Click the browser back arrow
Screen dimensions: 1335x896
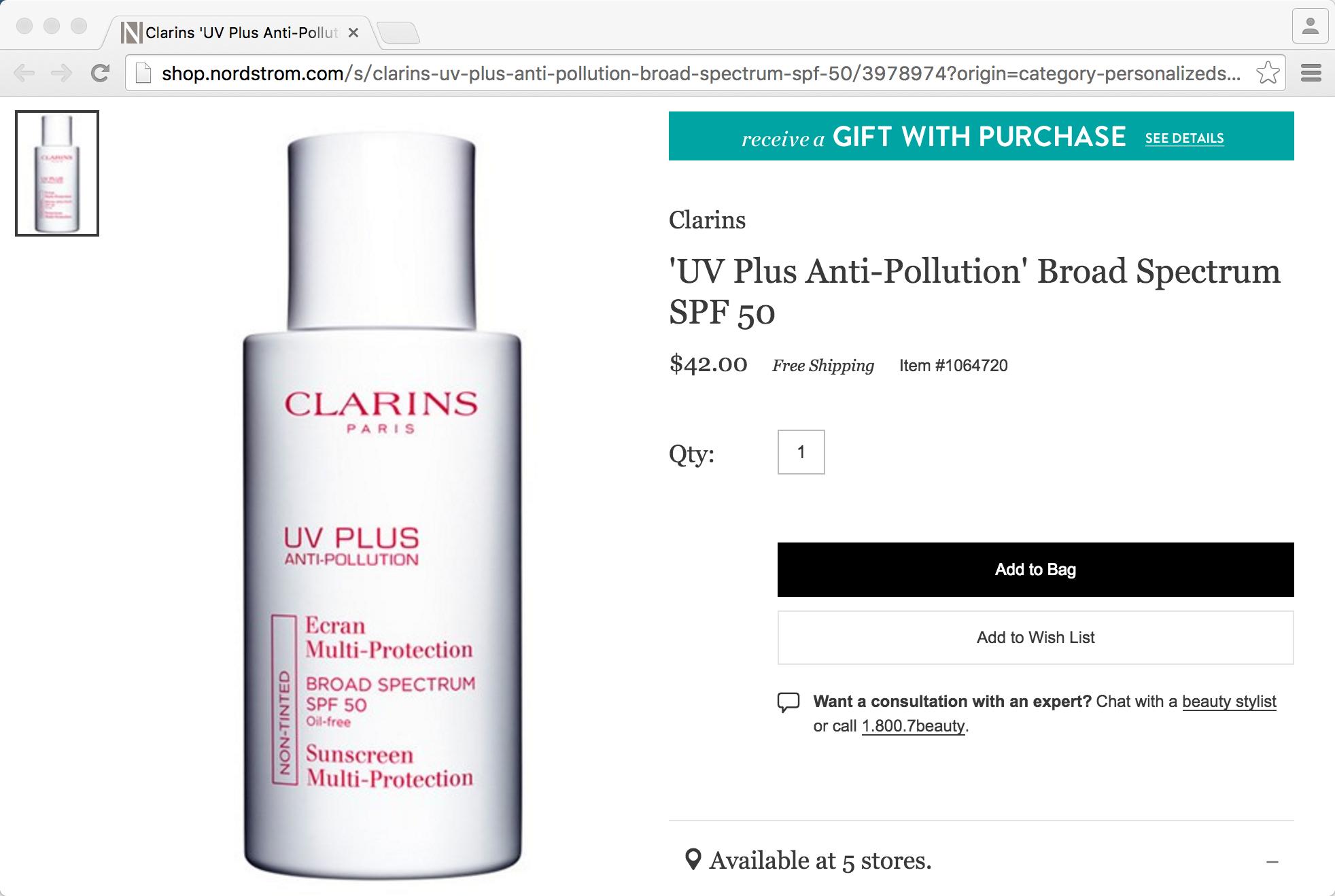pyautogui.click(x=24, y=73)
